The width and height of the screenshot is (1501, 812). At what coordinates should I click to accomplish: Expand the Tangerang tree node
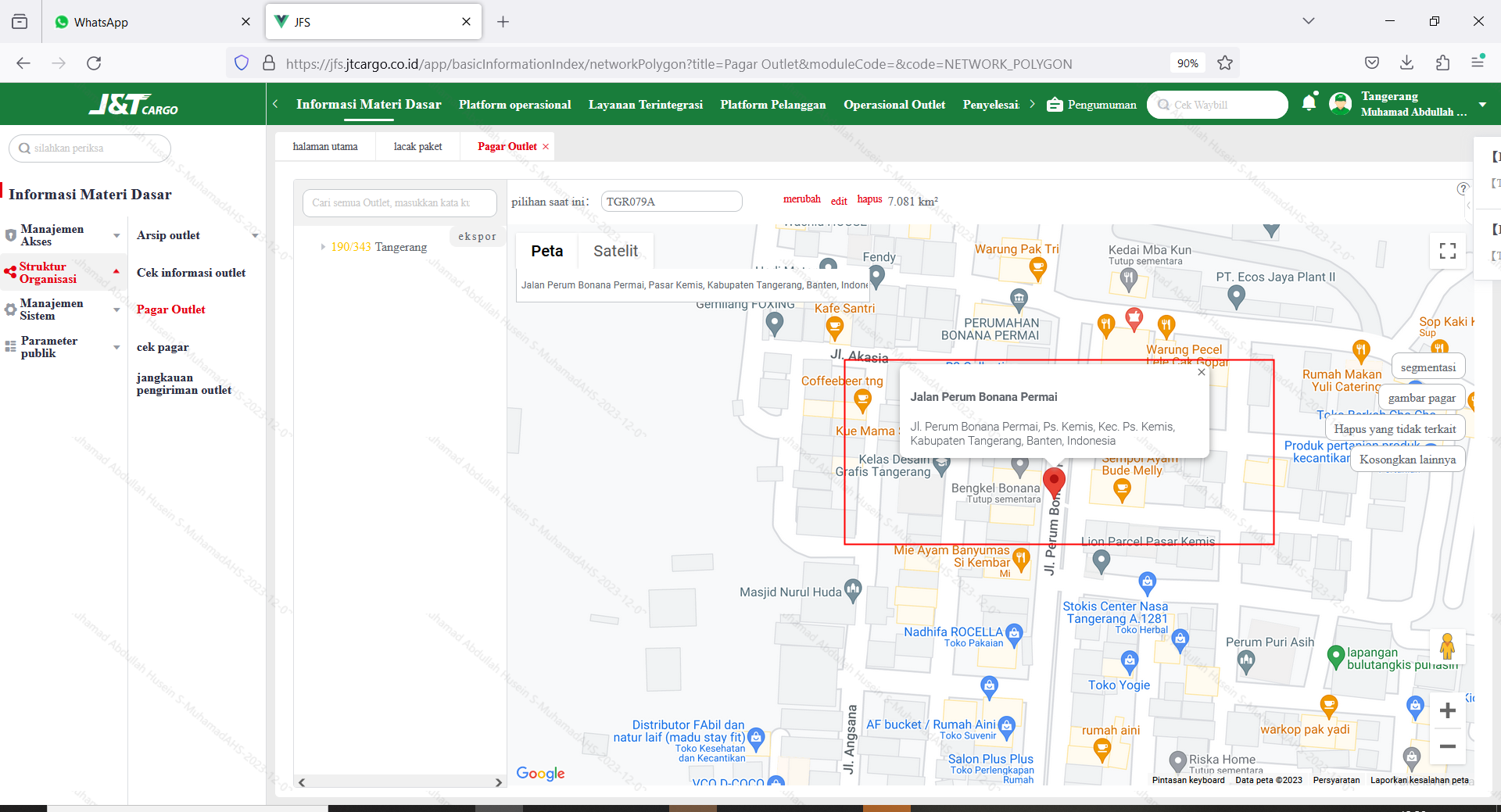[323, 247]
